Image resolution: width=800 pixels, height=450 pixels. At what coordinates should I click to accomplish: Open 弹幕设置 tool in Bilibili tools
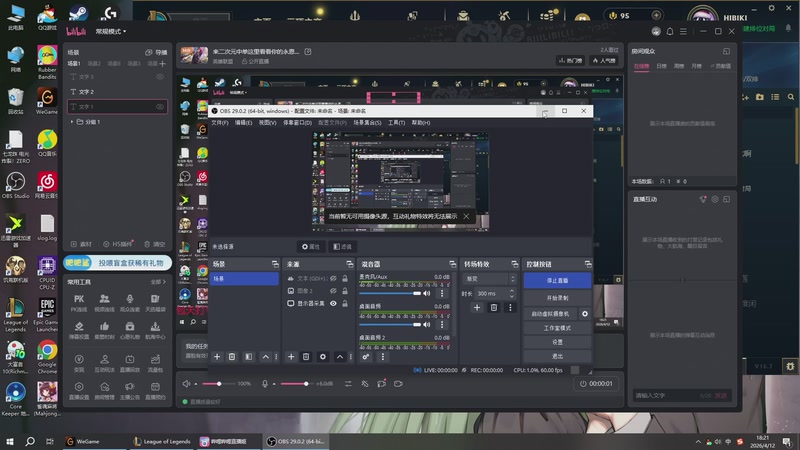coord(79,330)
